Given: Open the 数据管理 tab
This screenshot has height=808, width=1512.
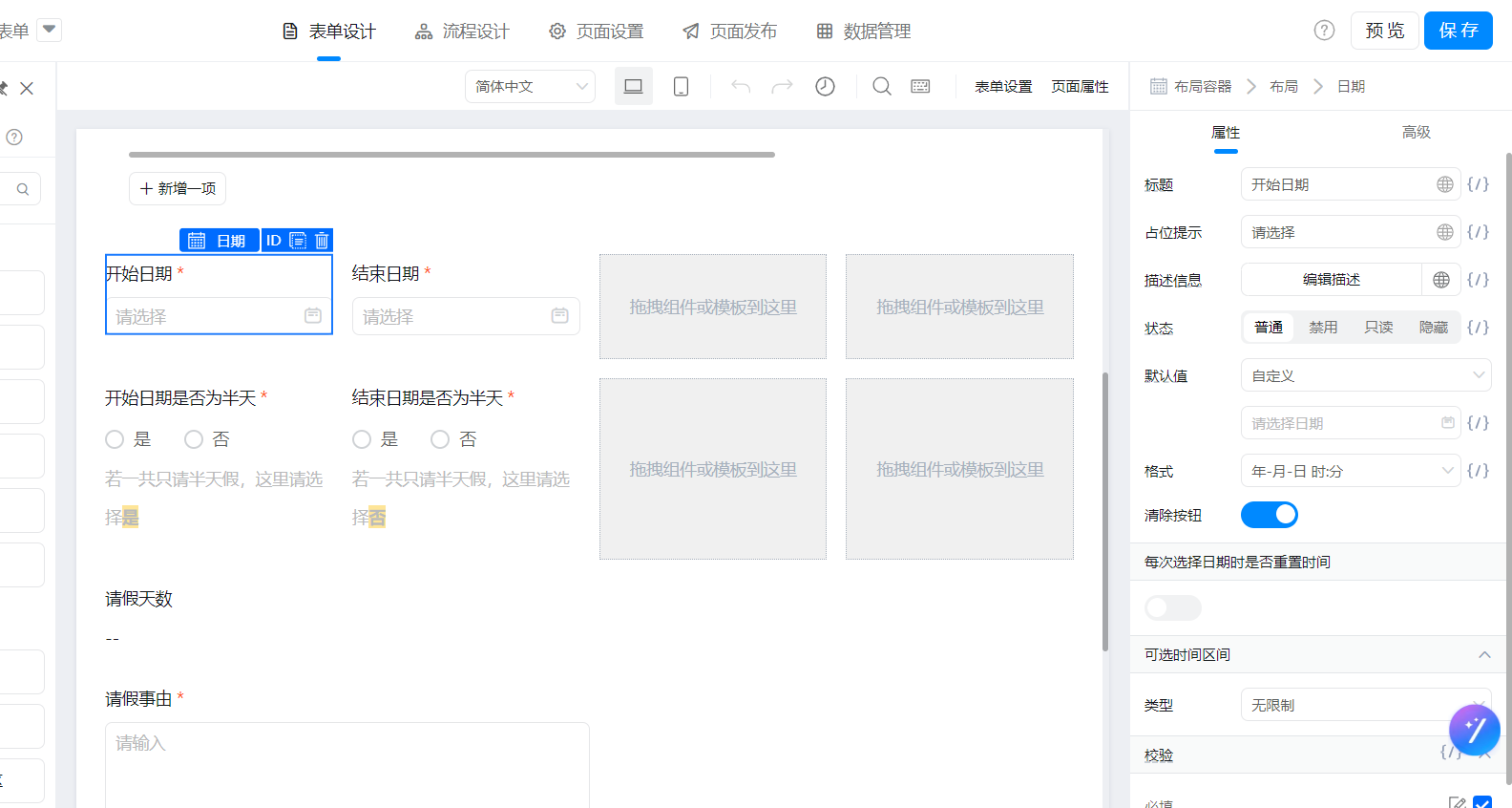Looking at the screenshot, I should [x=863, y=32].
